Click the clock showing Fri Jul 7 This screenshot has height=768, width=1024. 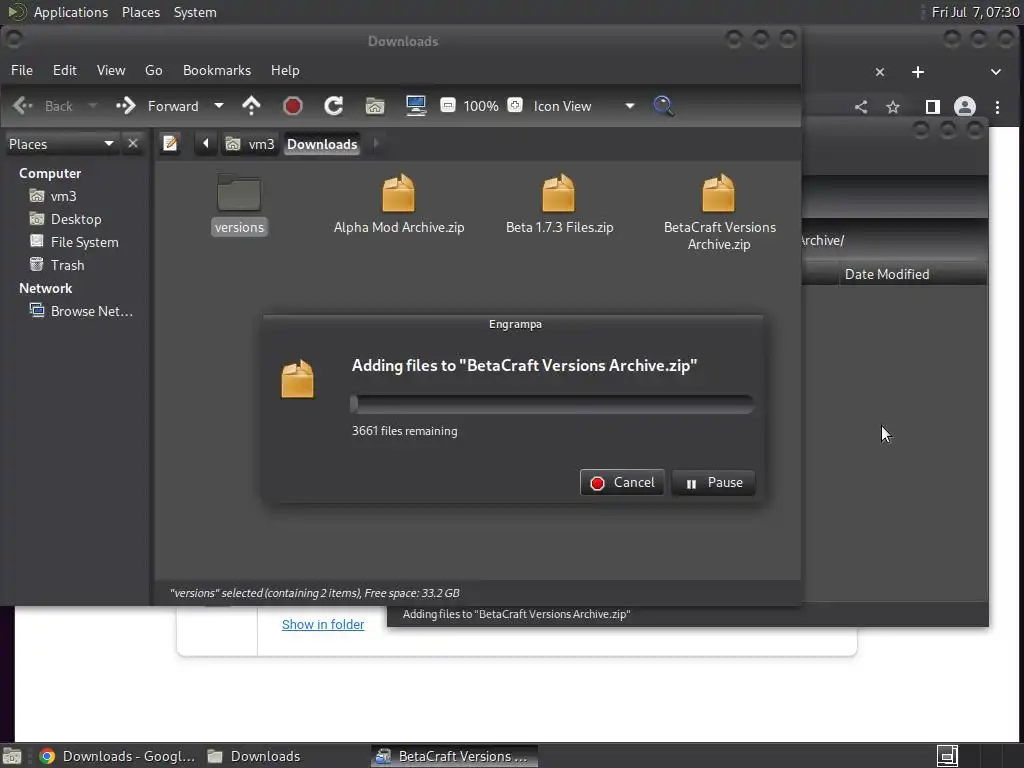point(975,12)
